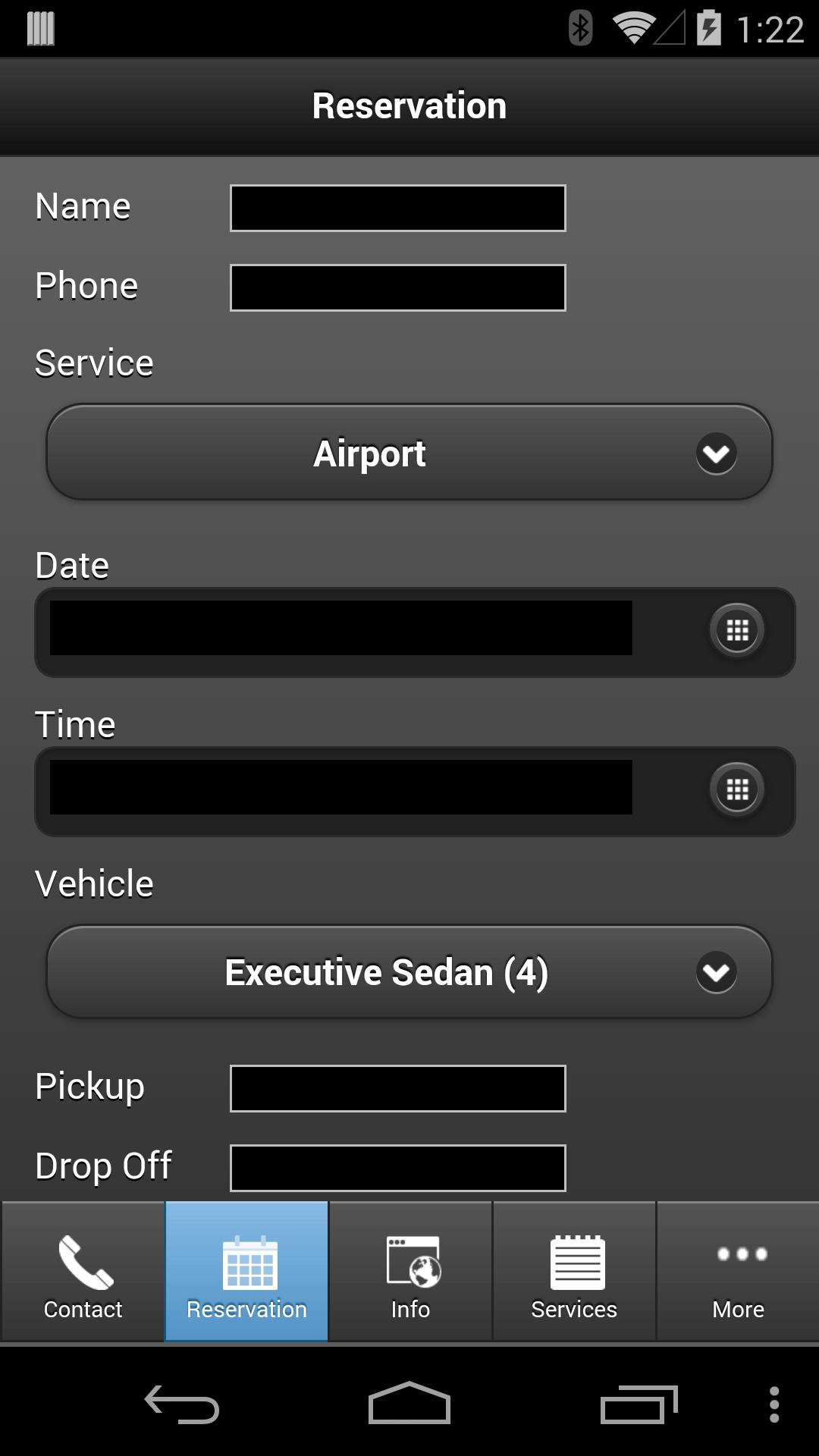Open the Services list tab icon
The width and height of the screenshot is (819, 1456).
pyautogui.click(x=576, y=1262)
